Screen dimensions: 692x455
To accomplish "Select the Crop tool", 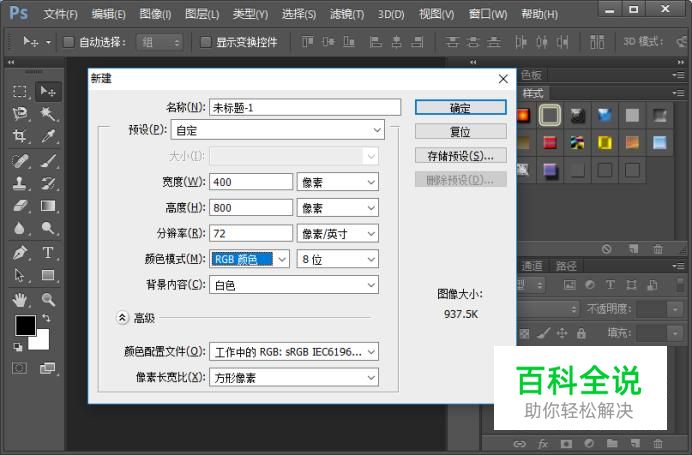I will tap(20, 137).
